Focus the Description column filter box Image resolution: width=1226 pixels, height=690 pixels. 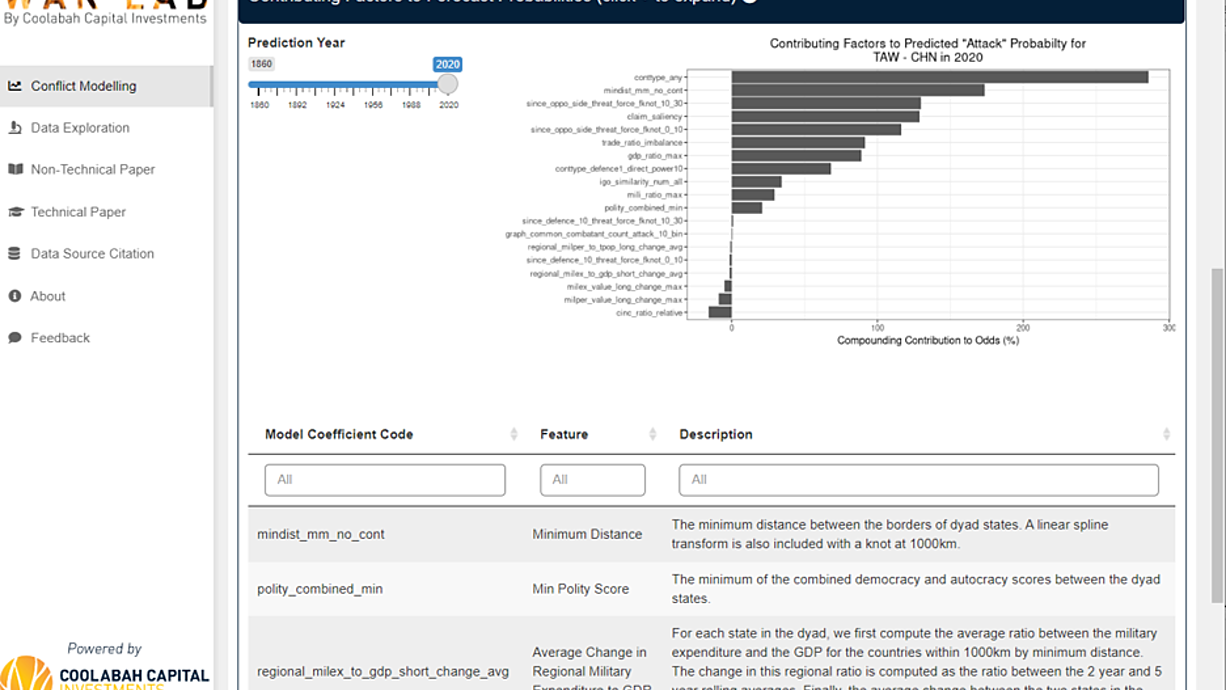click(x=919, y=480)
